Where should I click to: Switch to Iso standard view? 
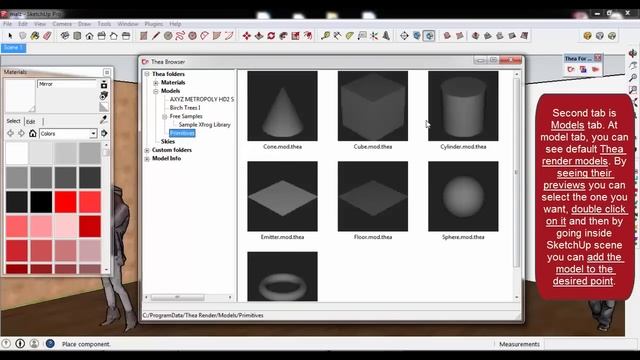coord(65,36)
